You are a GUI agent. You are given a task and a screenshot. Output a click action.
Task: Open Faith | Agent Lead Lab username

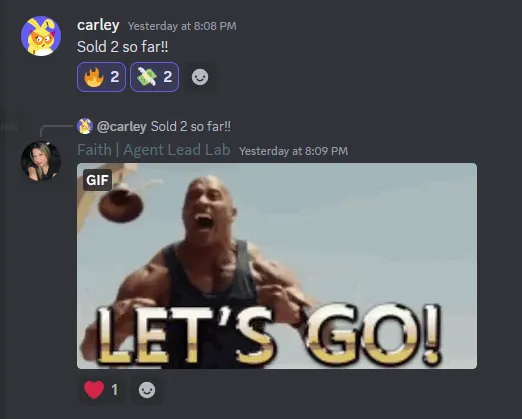154,150
